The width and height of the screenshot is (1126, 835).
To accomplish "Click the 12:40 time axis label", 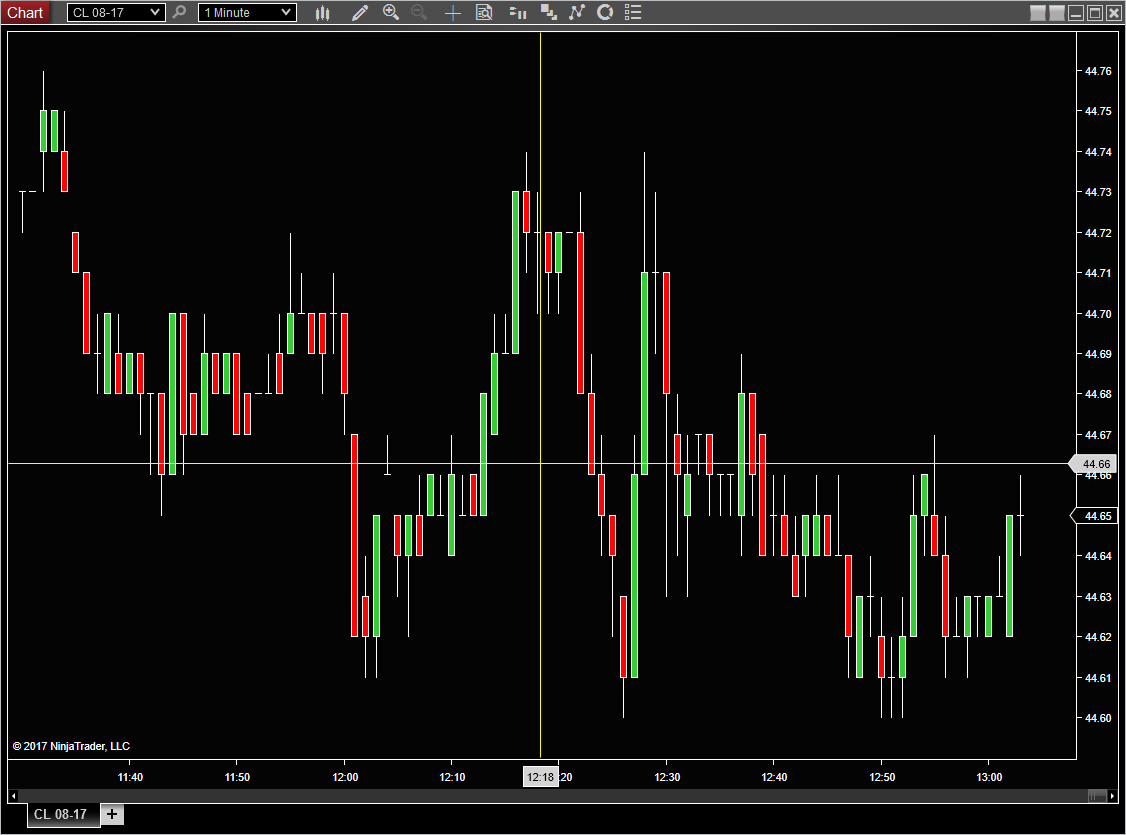I will click(x=774, y=777).
